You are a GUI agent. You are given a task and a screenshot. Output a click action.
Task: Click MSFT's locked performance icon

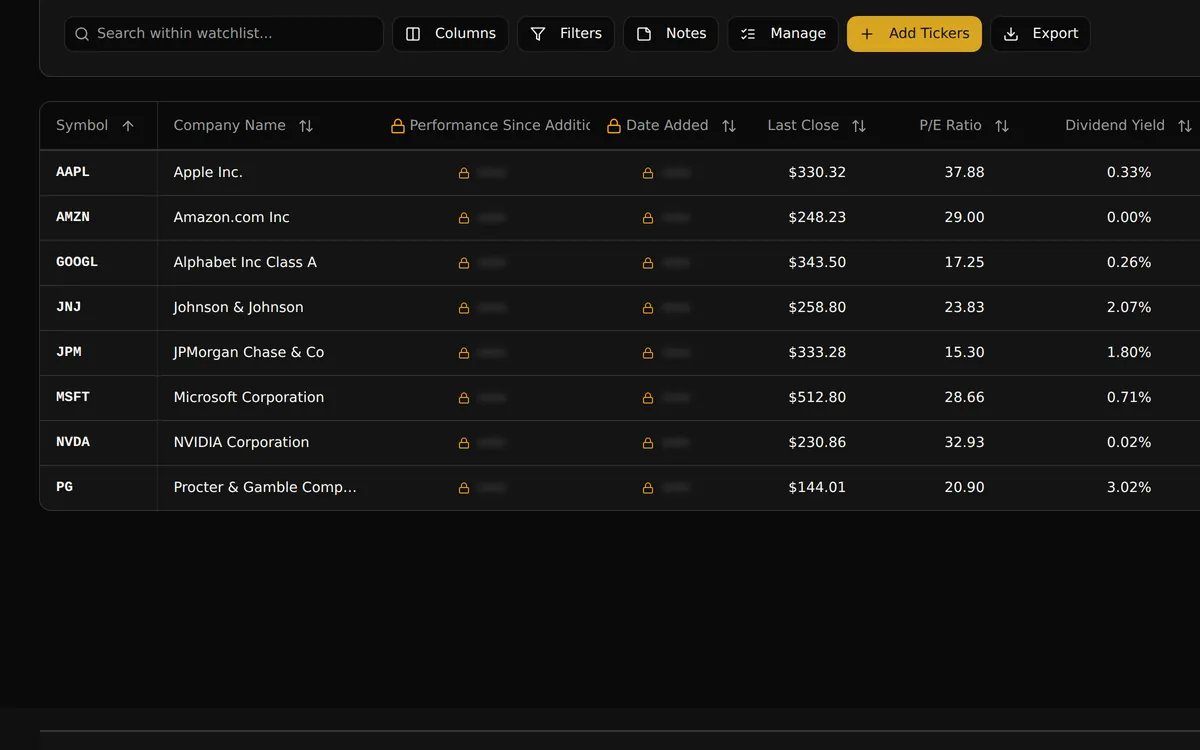(x=464, y=398)
